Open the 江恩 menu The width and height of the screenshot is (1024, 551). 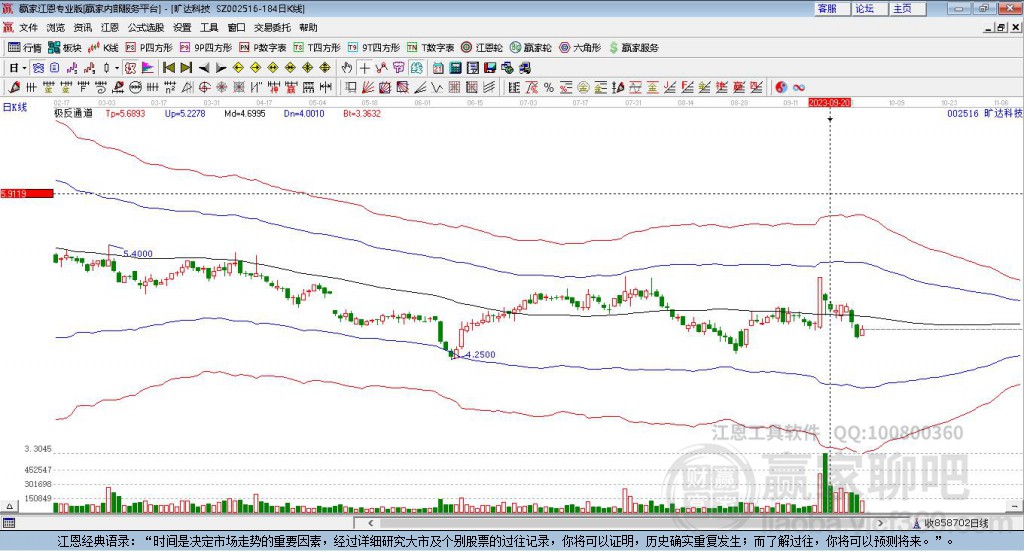click(110, 27)
